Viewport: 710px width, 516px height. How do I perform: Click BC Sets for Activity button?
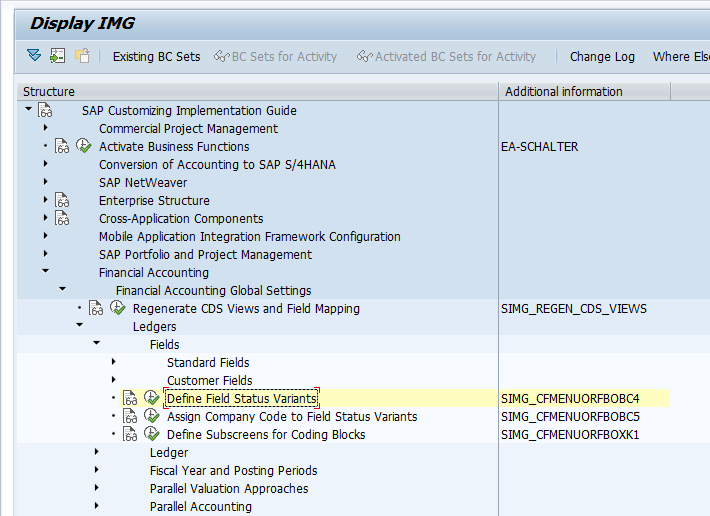pos(275,57)
